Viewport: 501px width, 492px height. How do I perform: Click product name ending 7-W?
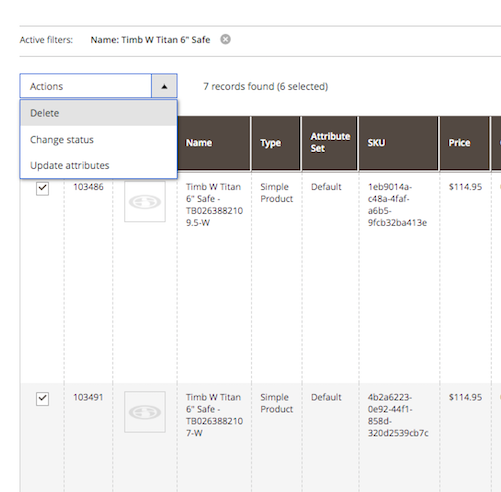[214, 415]
